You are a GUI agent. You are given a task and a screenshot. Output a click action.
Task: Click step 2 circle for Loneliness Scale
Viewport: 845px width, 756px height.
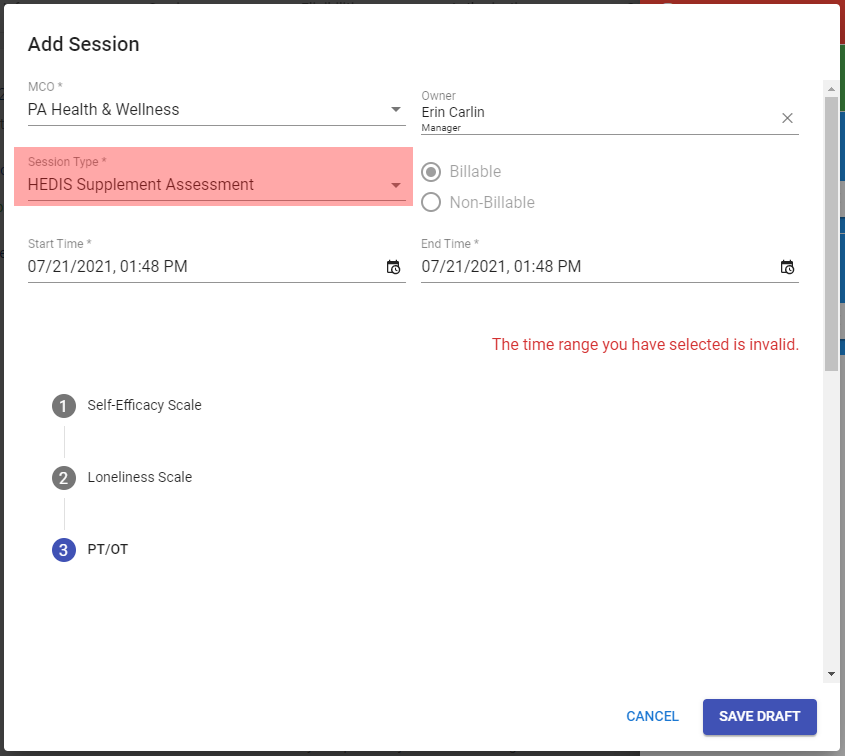pyautogui.click(x=64, y=478)
